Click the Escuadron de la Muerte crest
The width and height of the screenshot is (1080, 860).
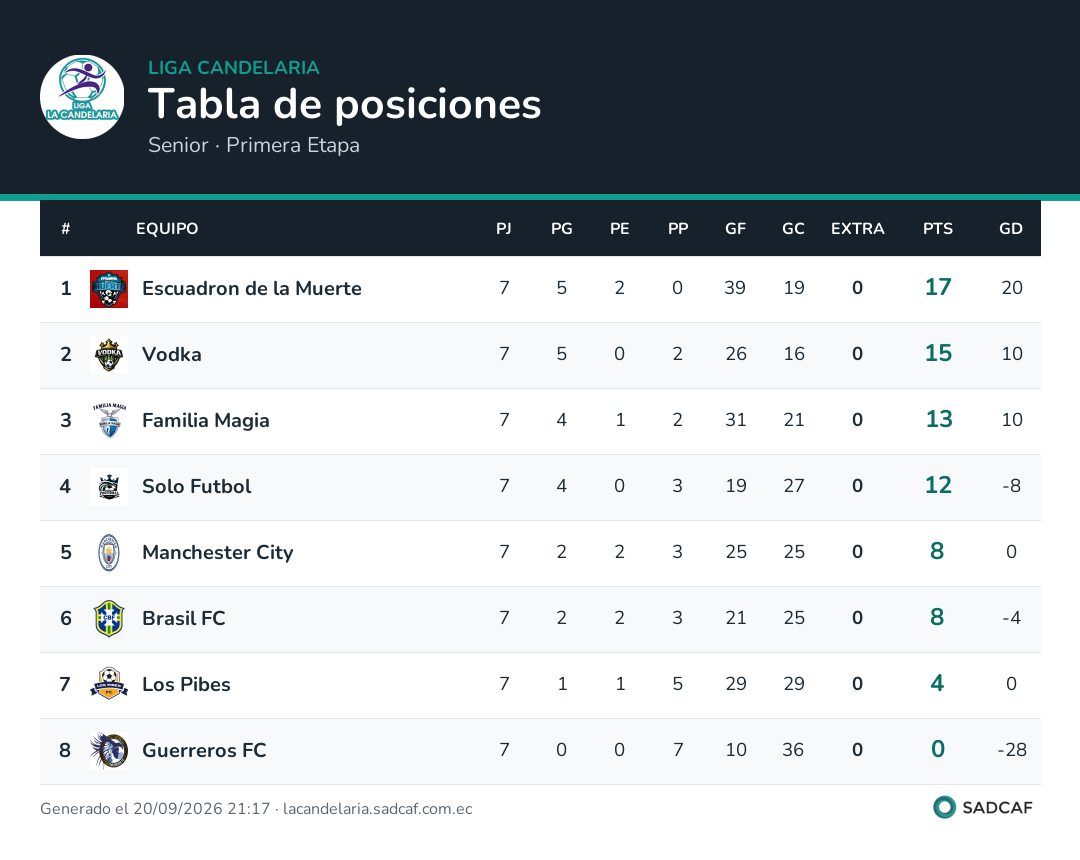click(x=109, y=289)
